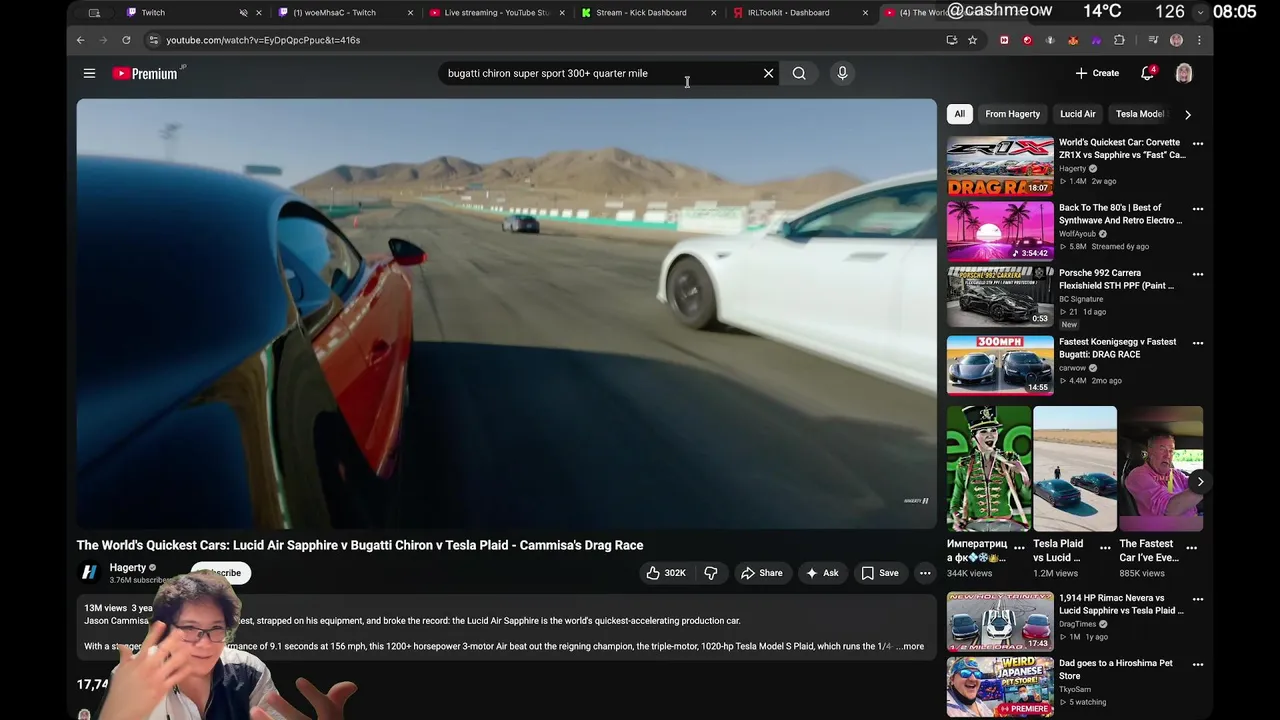1280x720 pixels.
Task: Open the DragTimes channel name
Action: coord(1079,624)
